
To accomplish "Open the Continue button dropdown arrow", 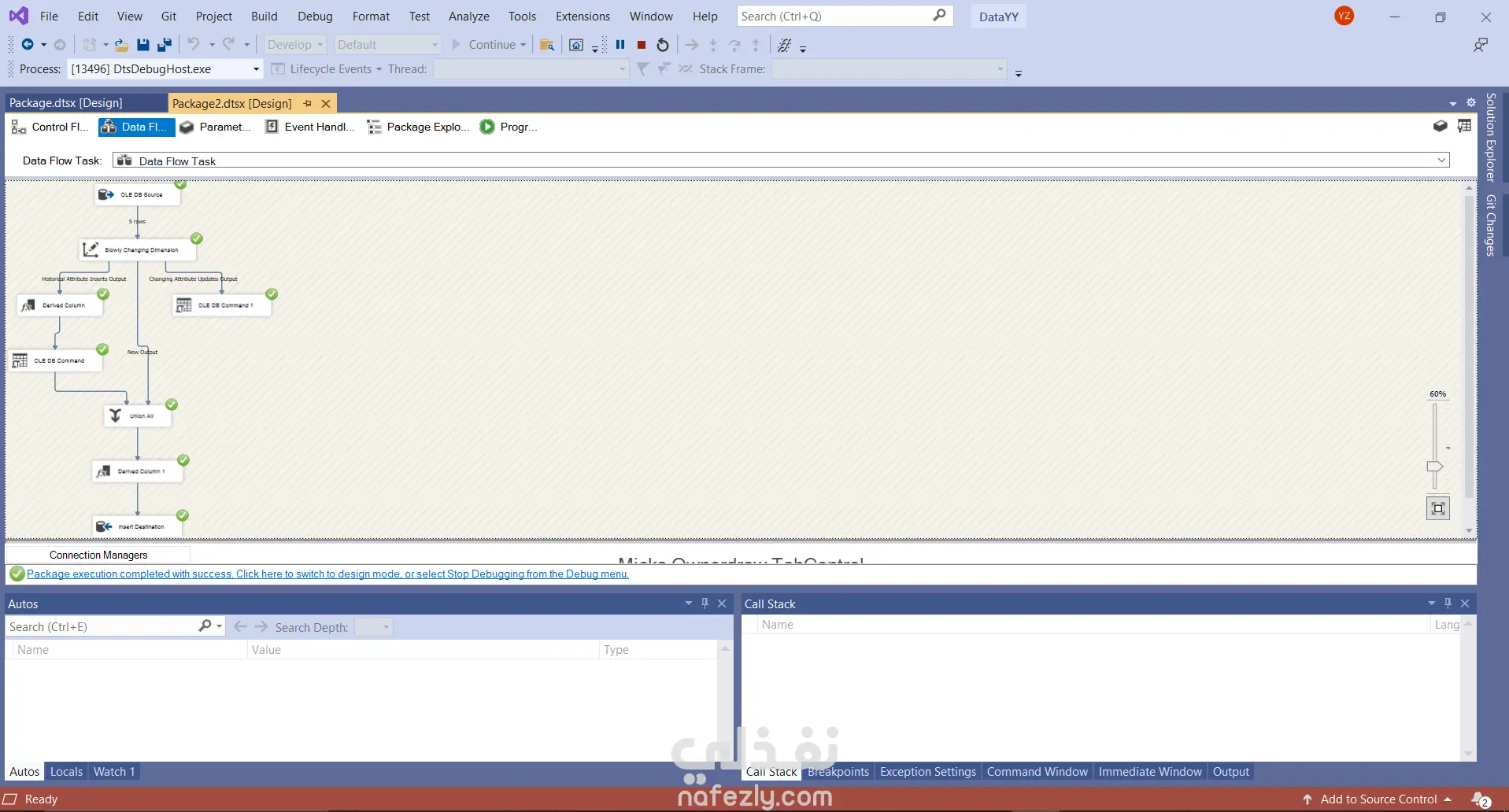I will [523, 45].
